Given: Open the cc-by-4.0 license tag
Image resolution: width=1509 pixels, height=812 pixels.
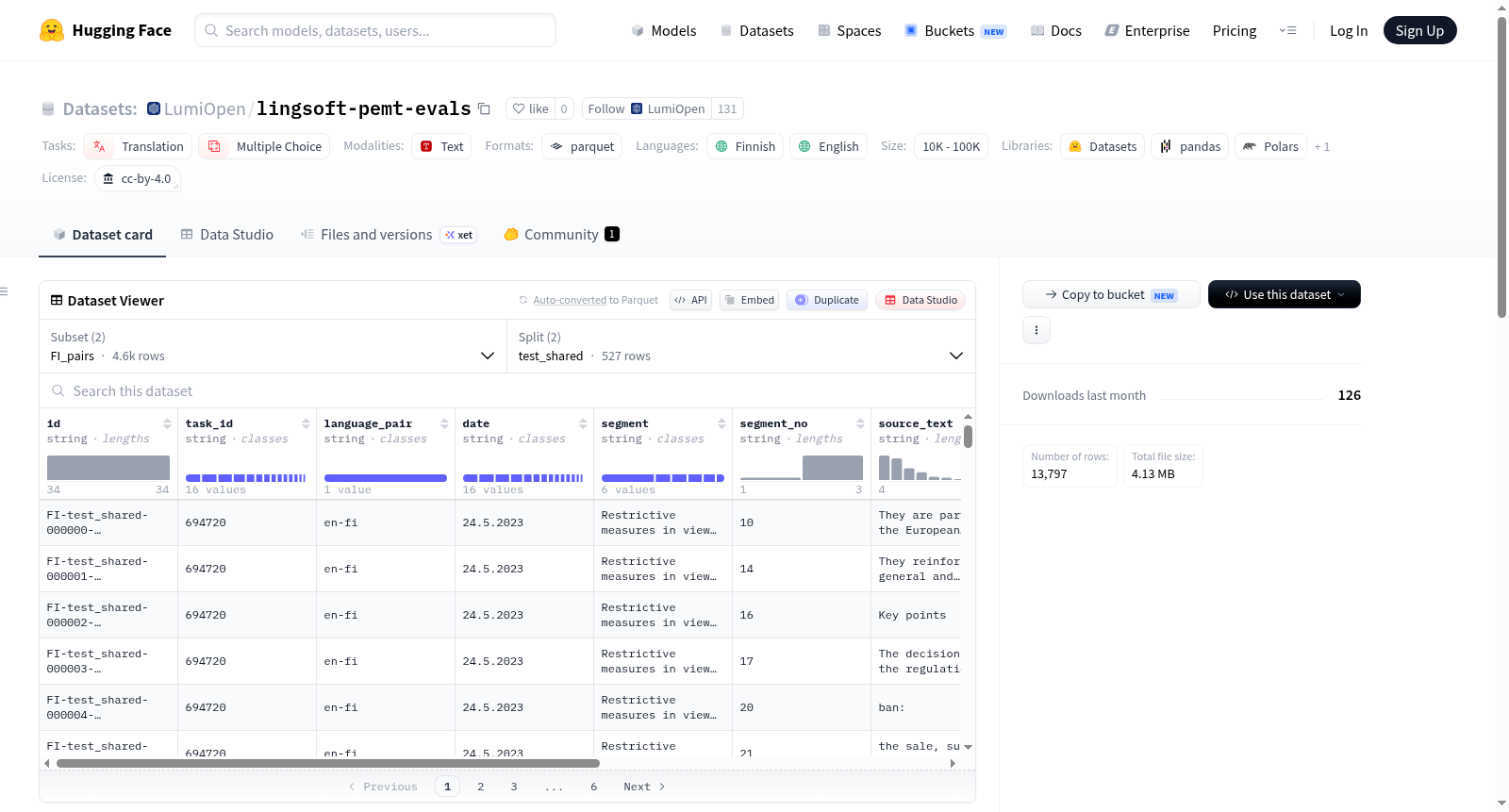Looking at the screenshot, I should (x=138, y=178).
